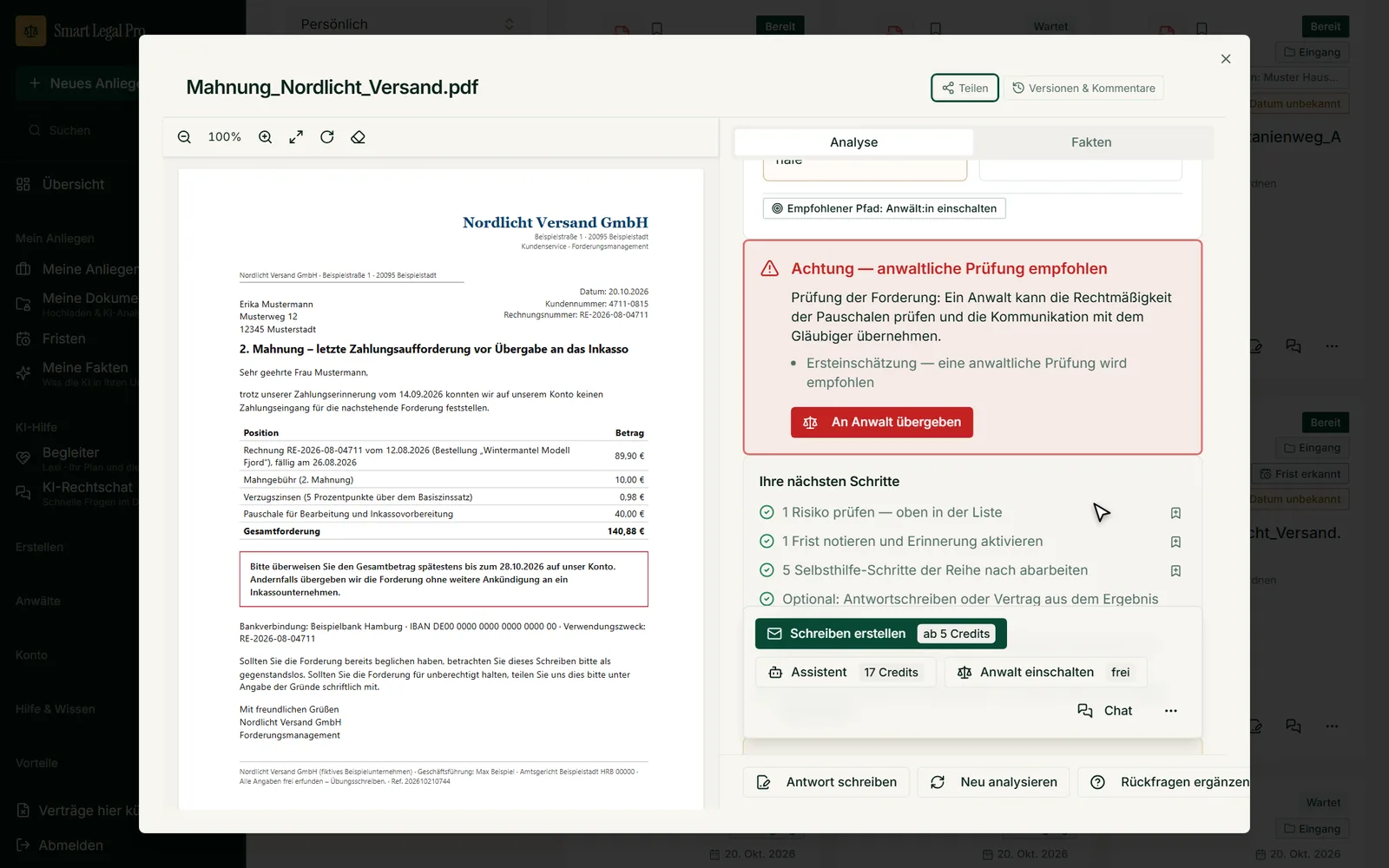
Task: Click Empfohlener Pfad: Anwält:in einschalten chip
Action: point(884,208)
